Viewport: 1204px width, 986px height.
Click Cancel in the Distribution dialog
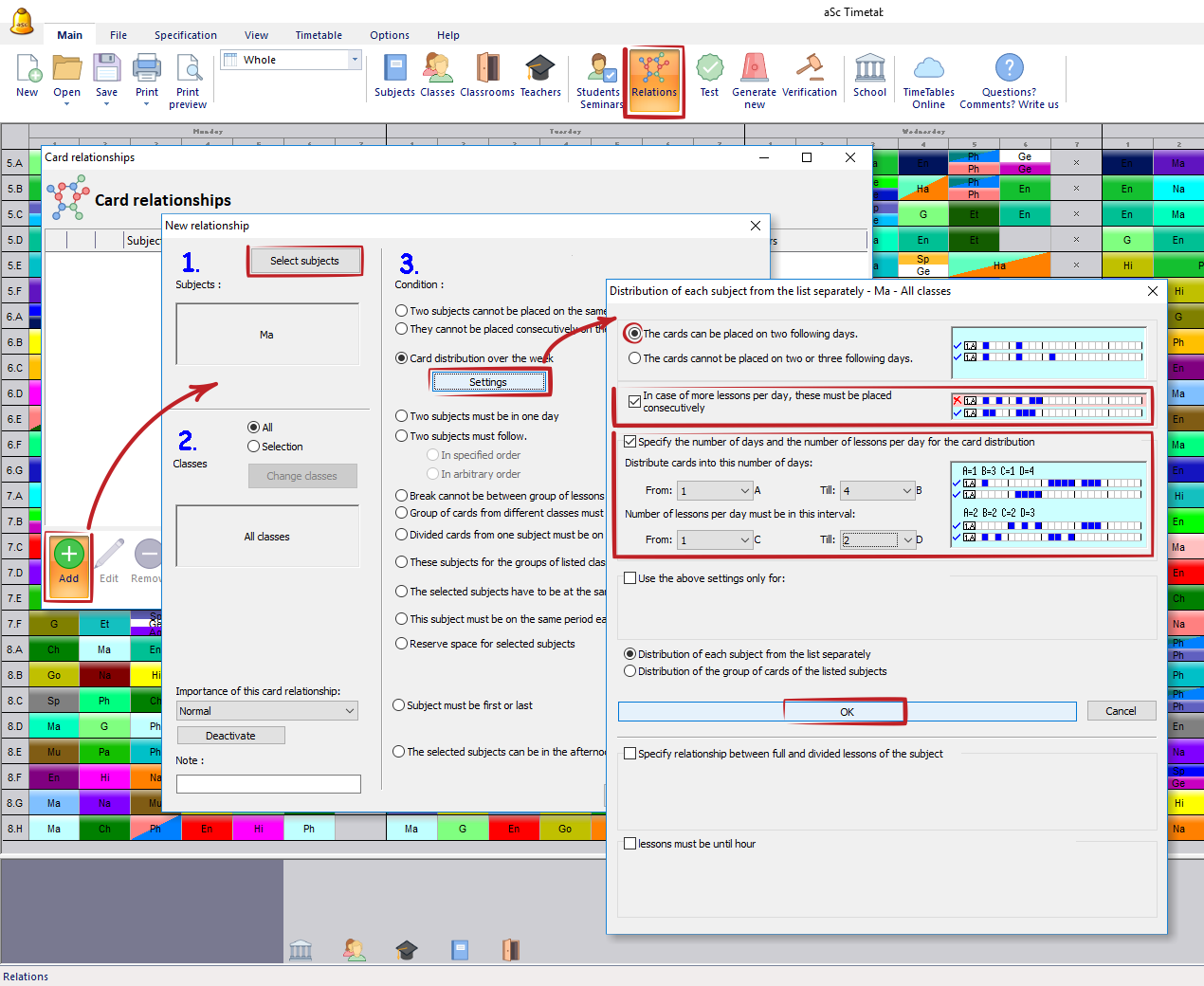(1120, 711)
